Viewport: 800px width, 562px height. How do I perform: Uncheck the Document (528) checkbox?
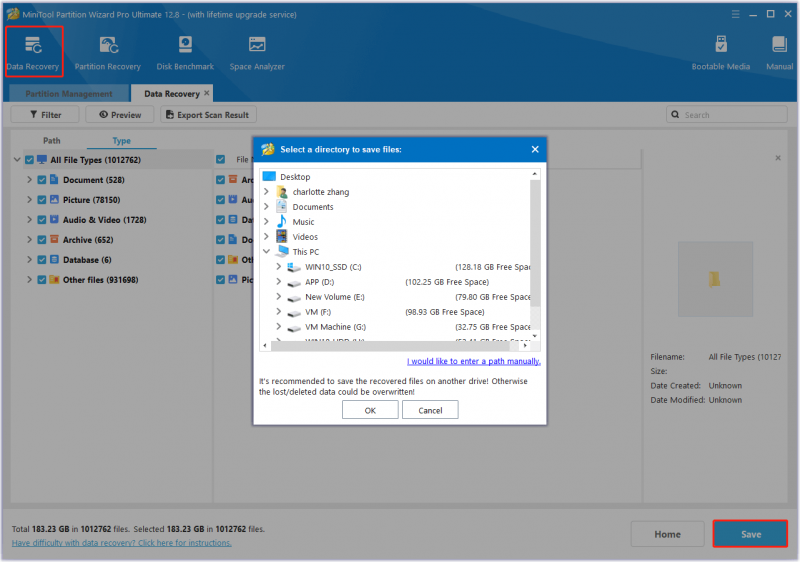point(42,180)
